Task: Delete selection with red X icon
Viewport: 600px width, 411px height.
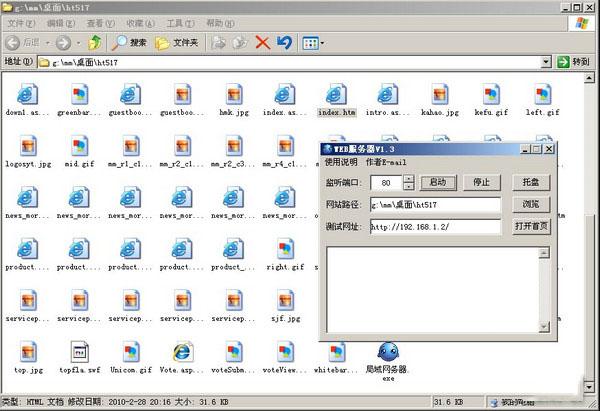Action: (x=262, y=42)
